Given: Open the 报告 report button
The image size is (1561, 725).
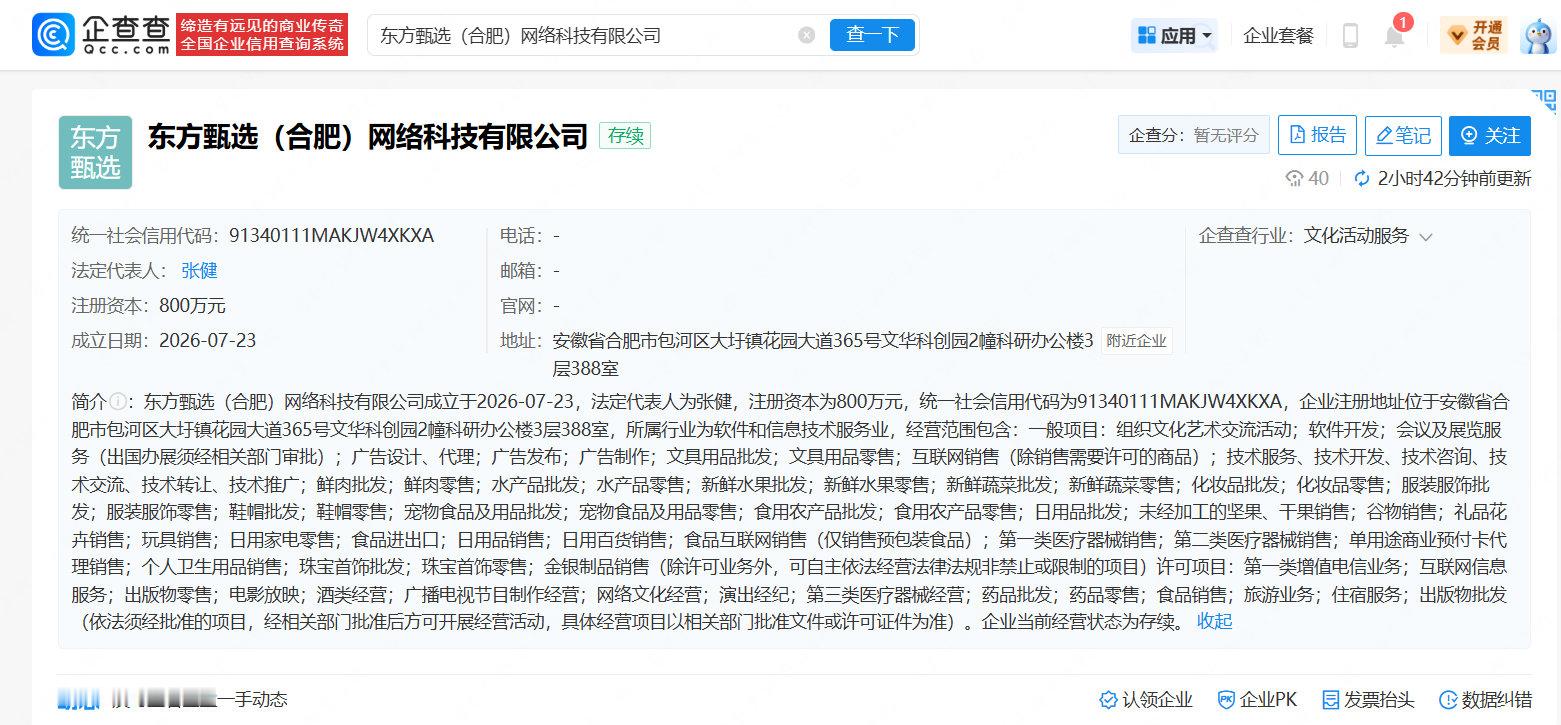Looking at the screenshot, I should pyautogui.click(x=1317, y=135).
